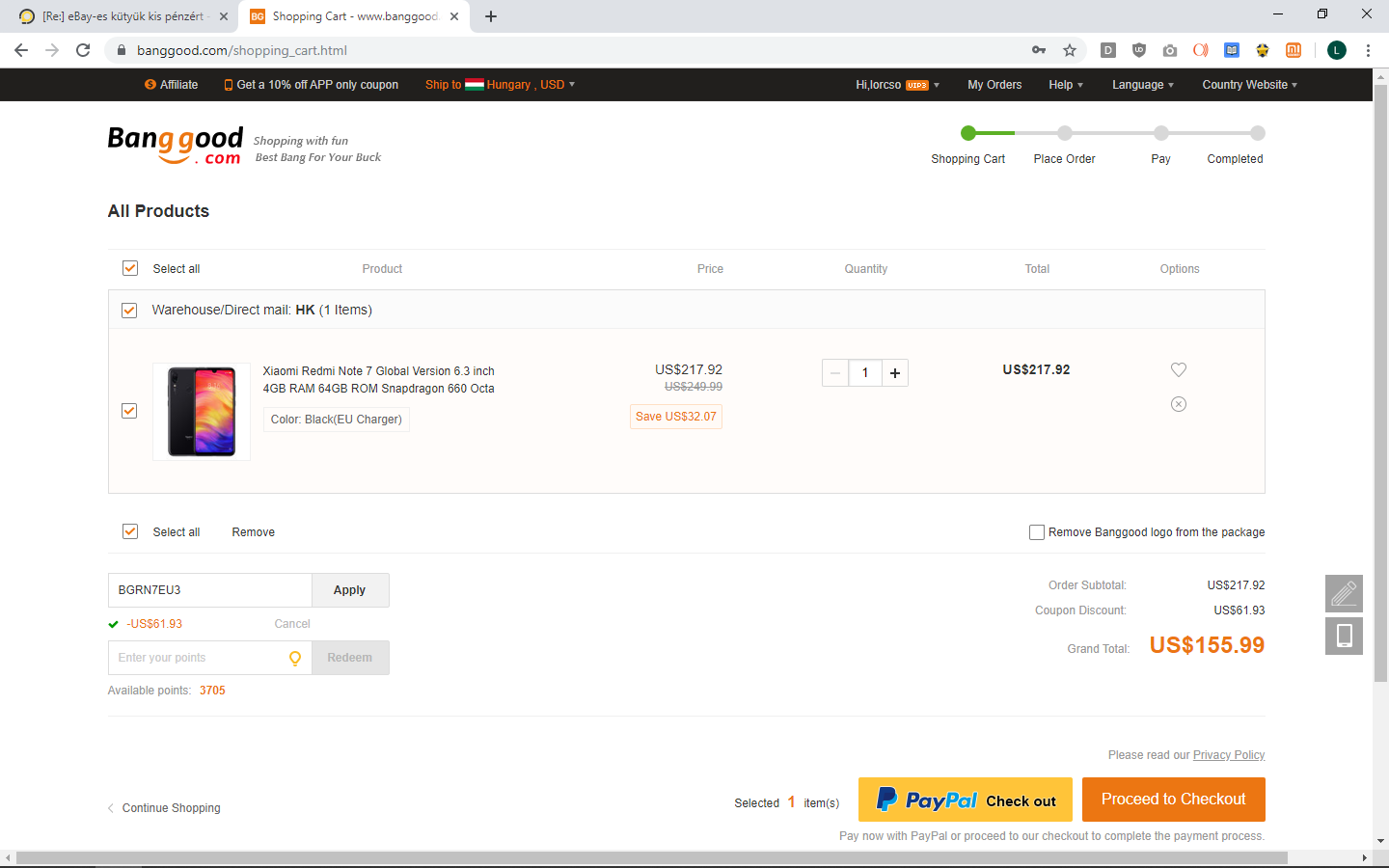This screenshot has height=868, width=1389.
Task: Open the Country Website dropdown
Action: click(x=1249, y=85)
